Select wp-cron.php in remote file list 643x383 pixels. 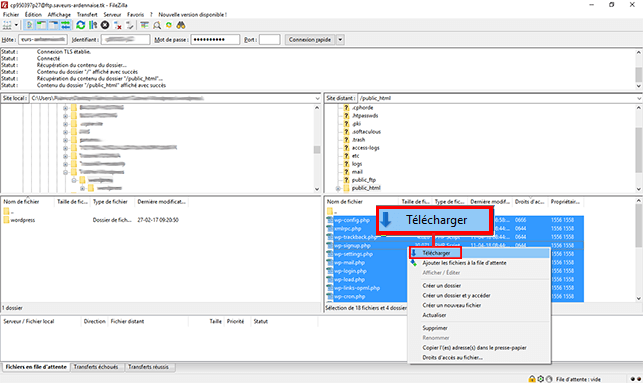coord(349,296)
